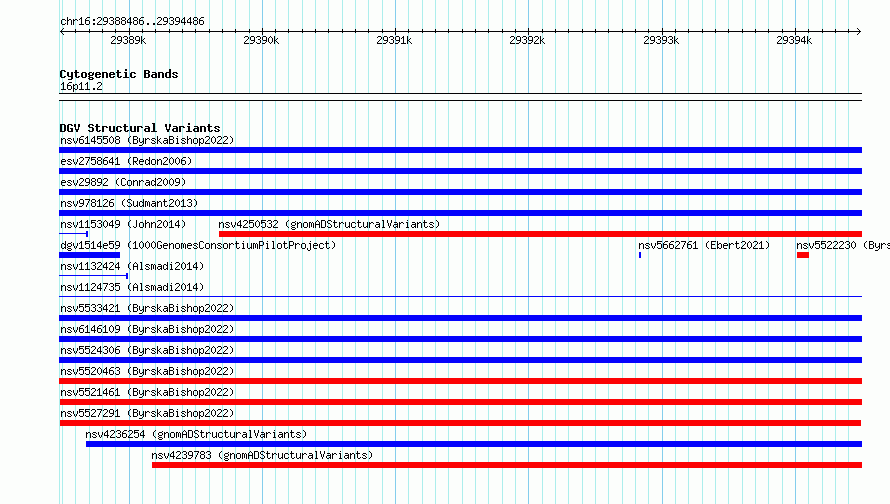The height and width of the screenshot is (504, 890).
Task: Select the red bar under nsv4250532
Action: [540, 234]
